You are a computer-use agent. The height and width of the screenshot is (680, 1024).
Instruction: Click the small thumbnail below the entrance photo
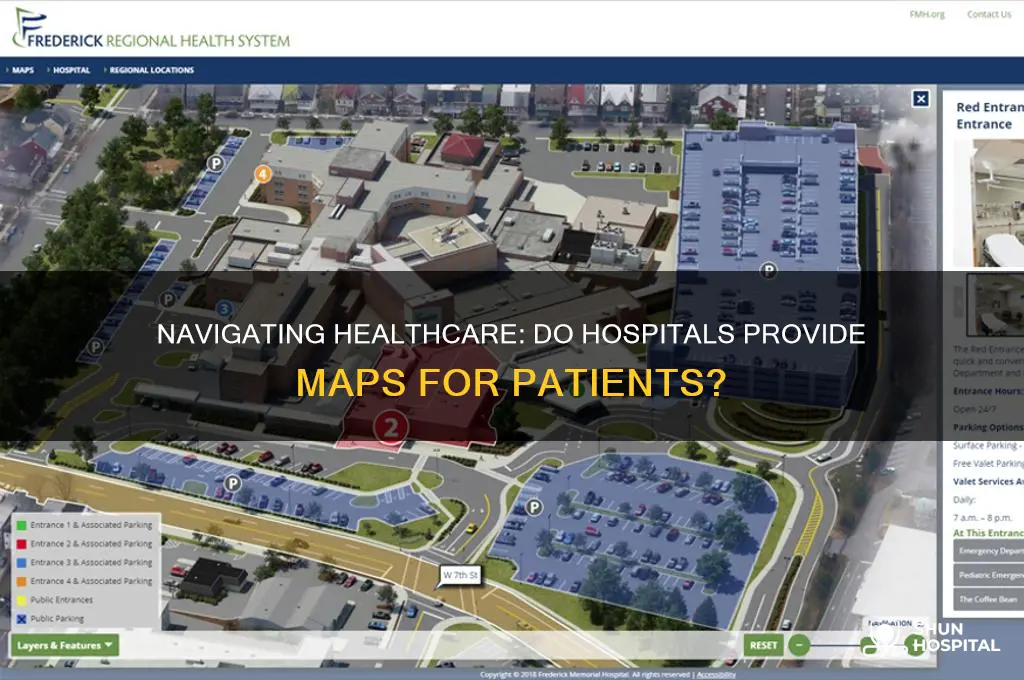995,304
